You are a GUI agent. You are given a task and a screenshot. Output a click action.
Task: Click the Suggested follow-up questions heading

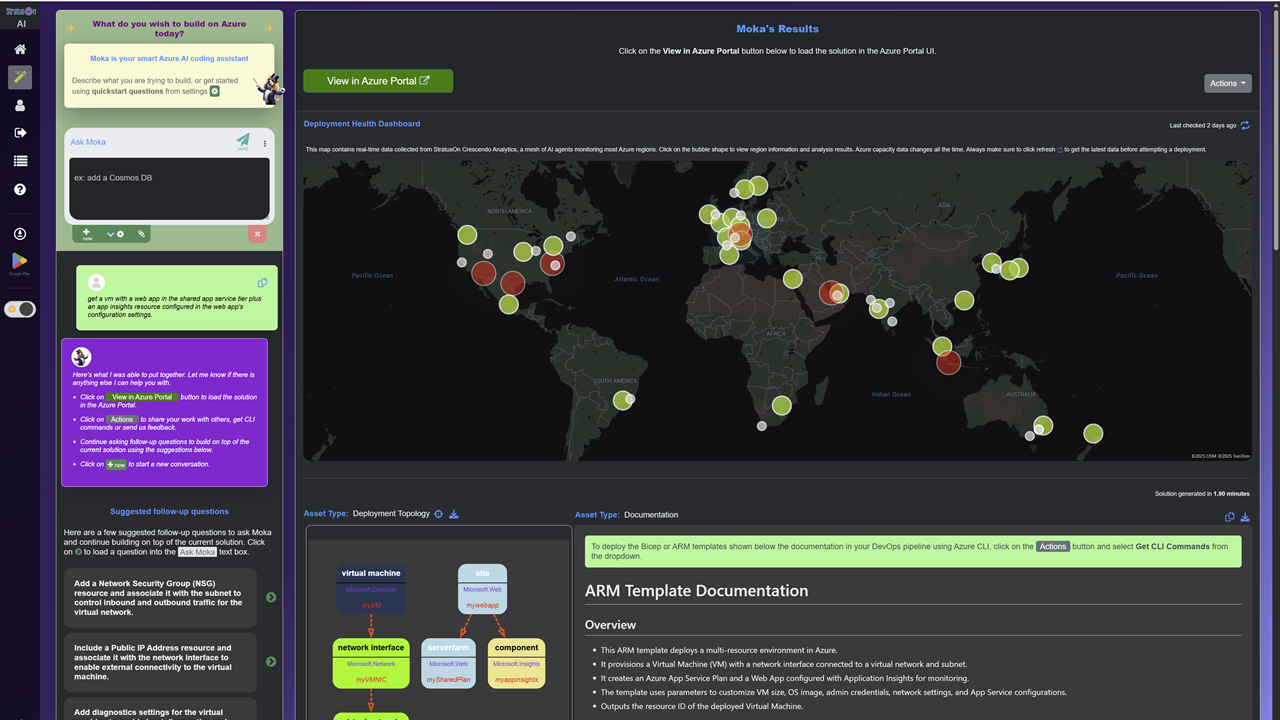pos(169,511)
